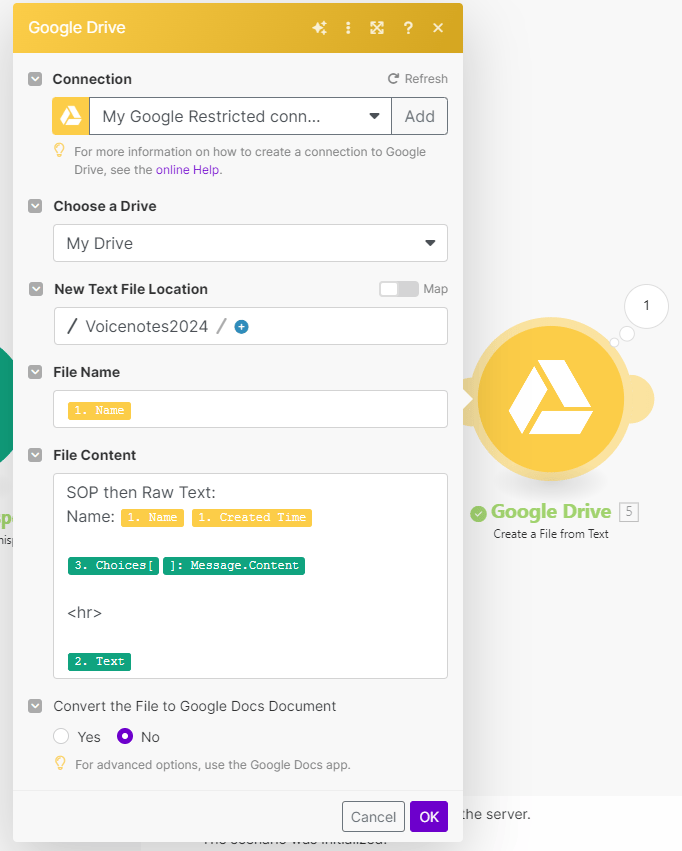Click the green checkmark status icon
Viewport: 682px width, 851px height.
[x=478, y=513]
